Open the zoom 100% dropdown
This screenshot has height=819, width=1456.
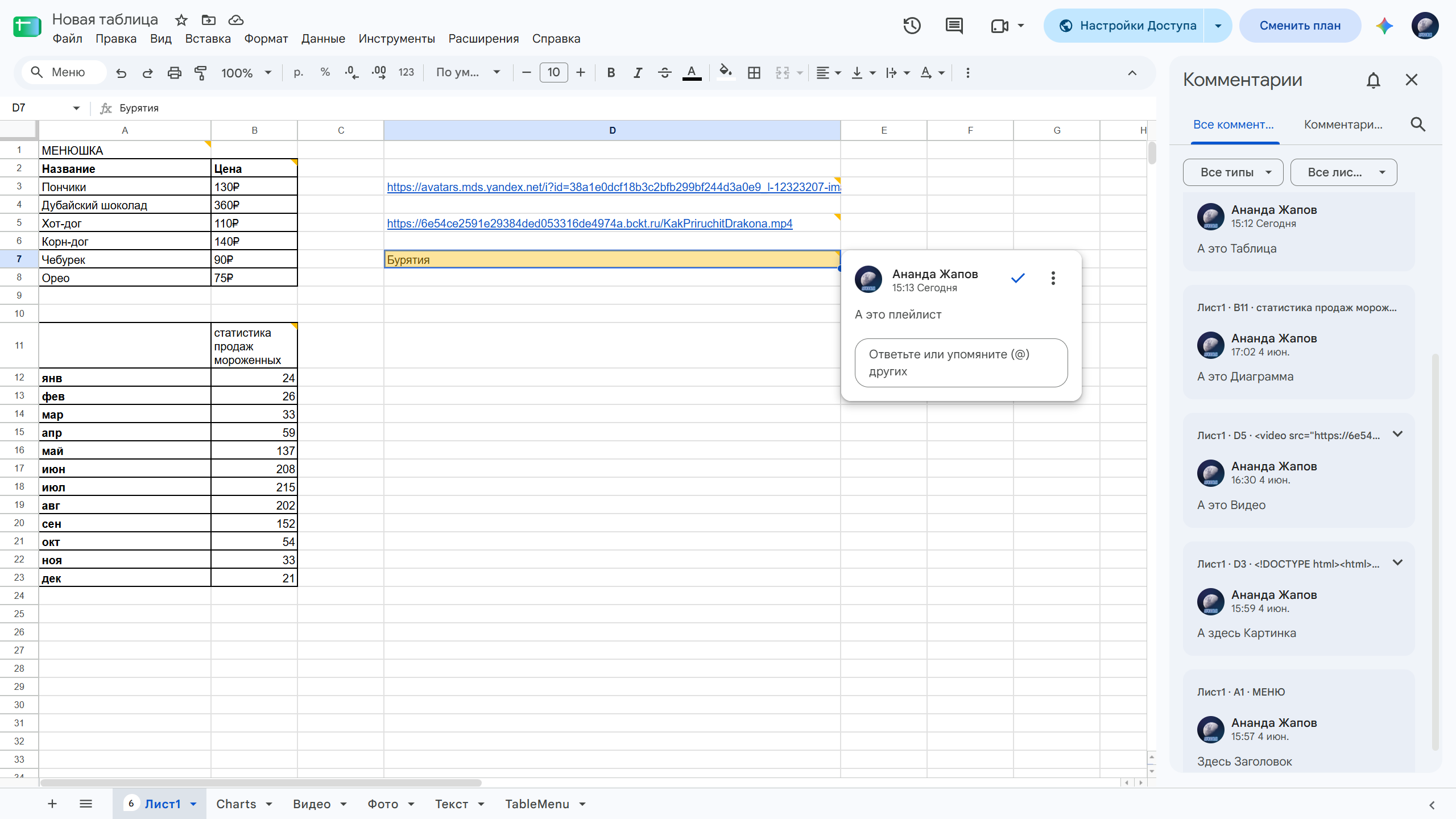pos(246,73)
